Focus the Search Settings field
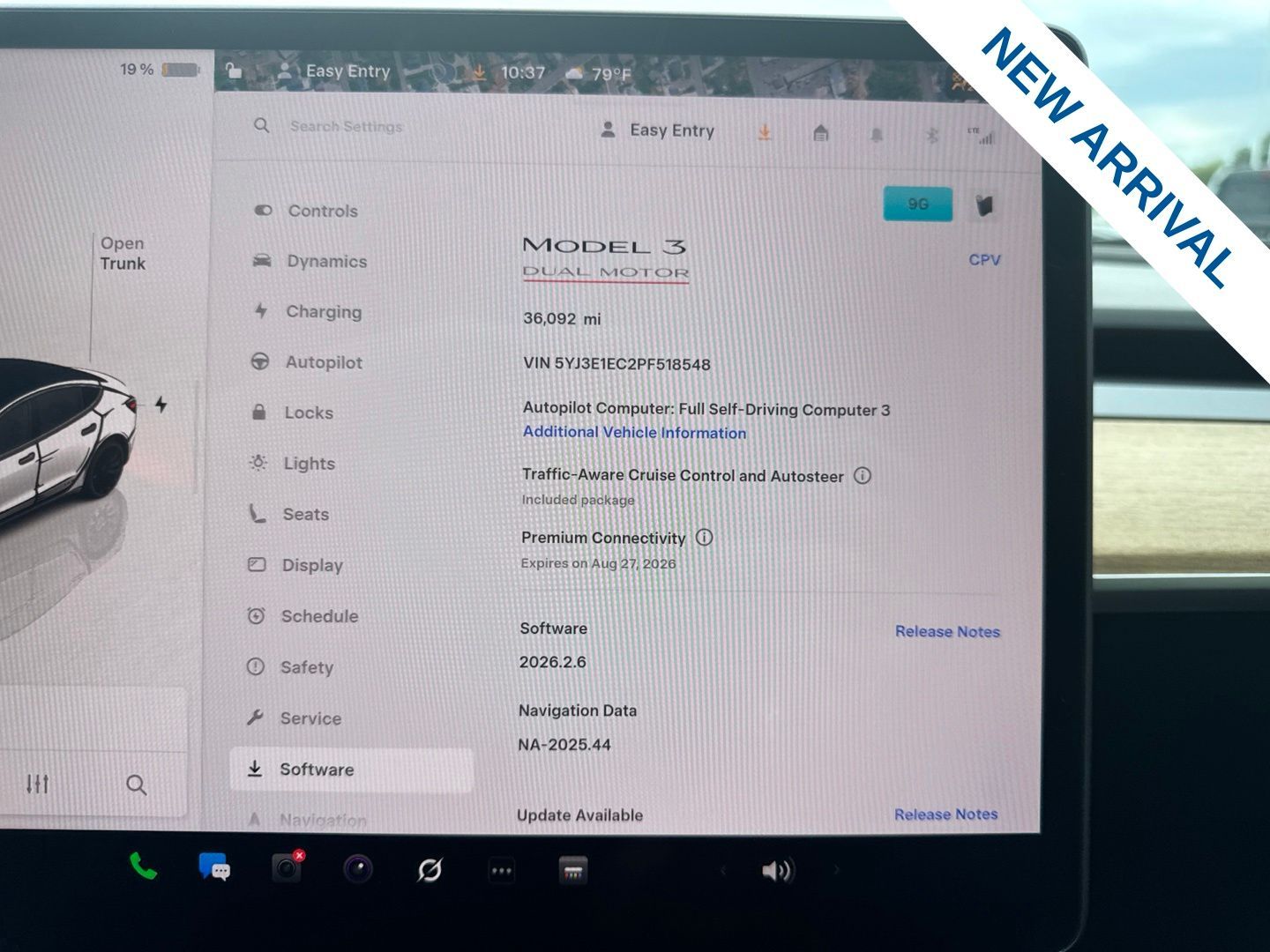 pyautogui.click(x=346, y=127)
